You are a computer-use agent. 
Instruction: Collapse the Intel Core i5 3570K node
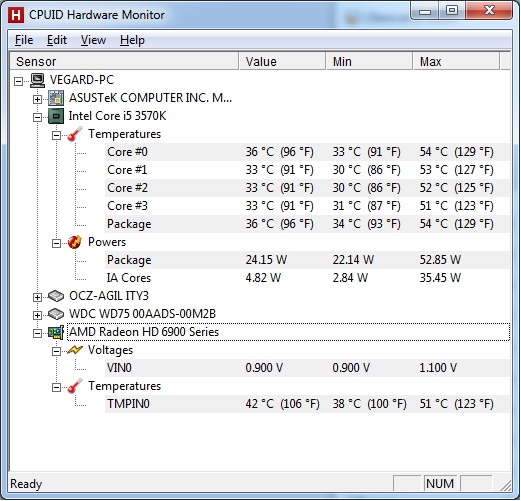(37, 117)
